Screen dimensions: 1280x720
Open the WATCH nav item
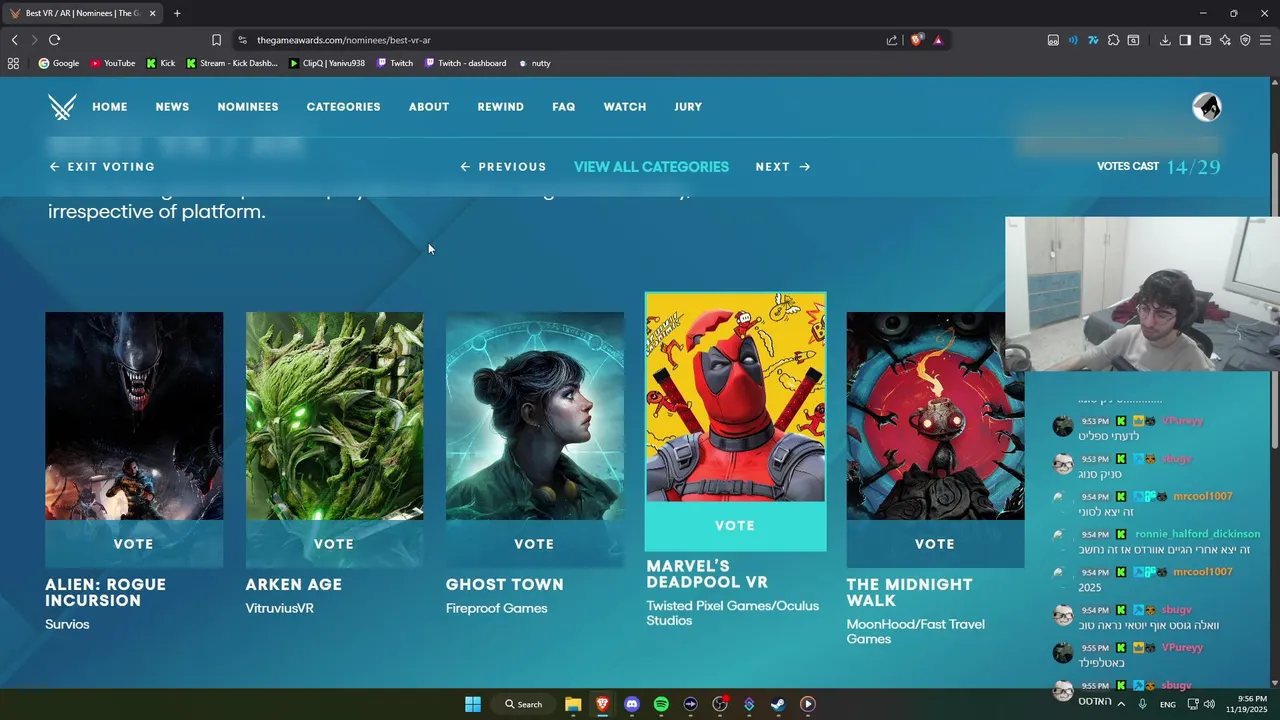pyautogui.click(x=625, y=107)
